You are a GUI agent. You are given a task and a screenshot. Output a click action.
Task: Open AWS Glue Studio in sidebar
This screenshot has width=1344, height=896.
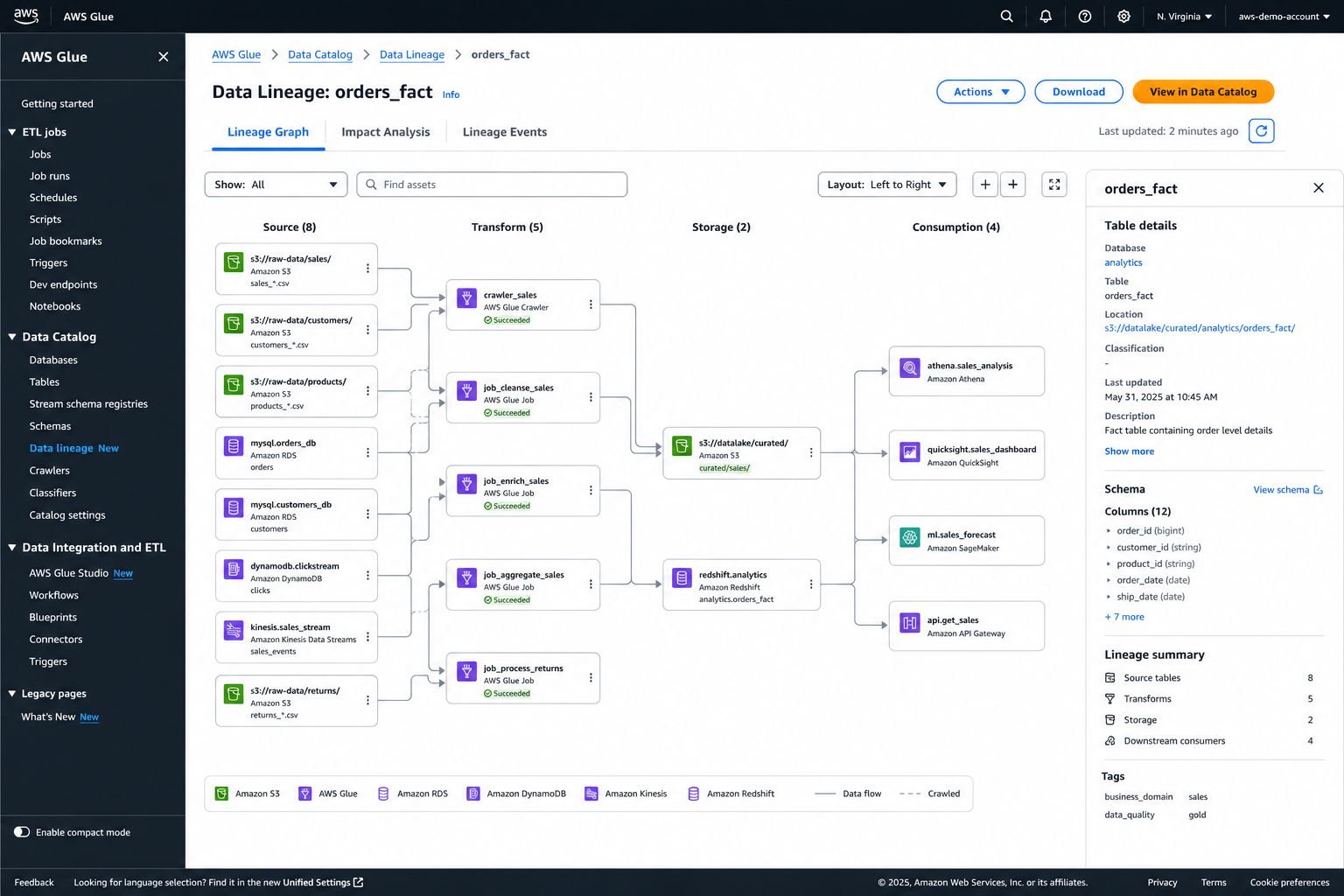[69, 573]
